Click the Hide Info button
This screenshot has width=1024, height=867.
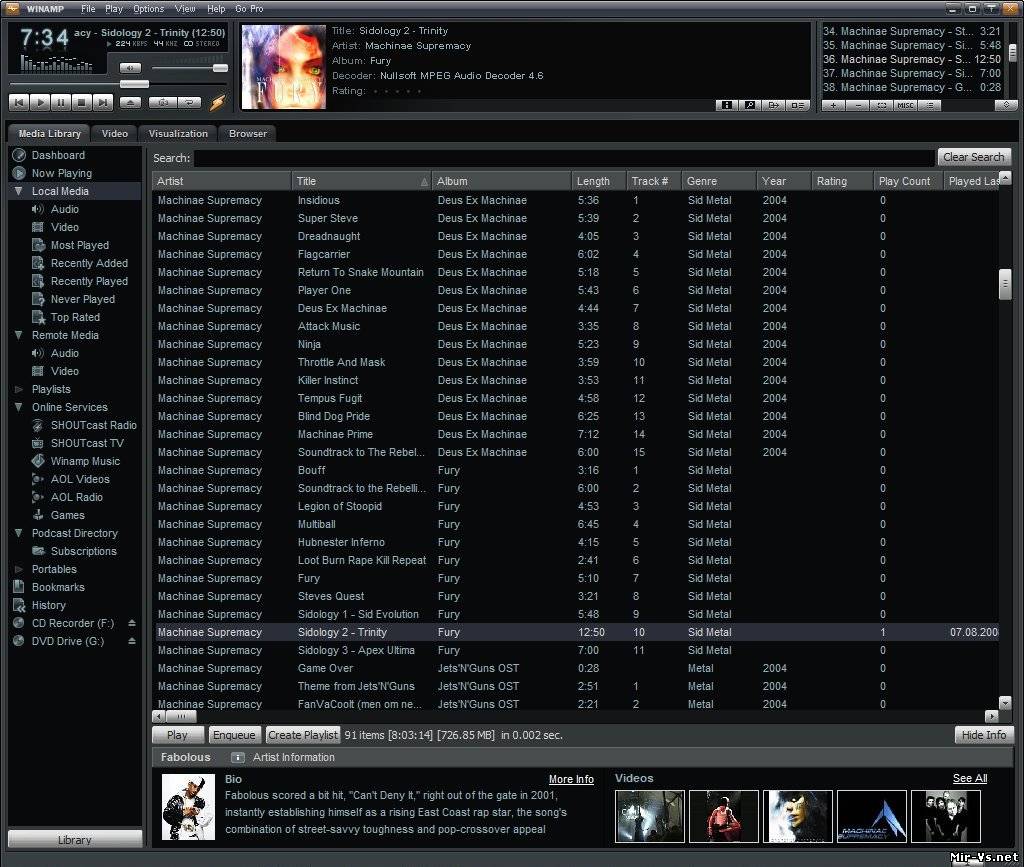[x=984, y=735]
